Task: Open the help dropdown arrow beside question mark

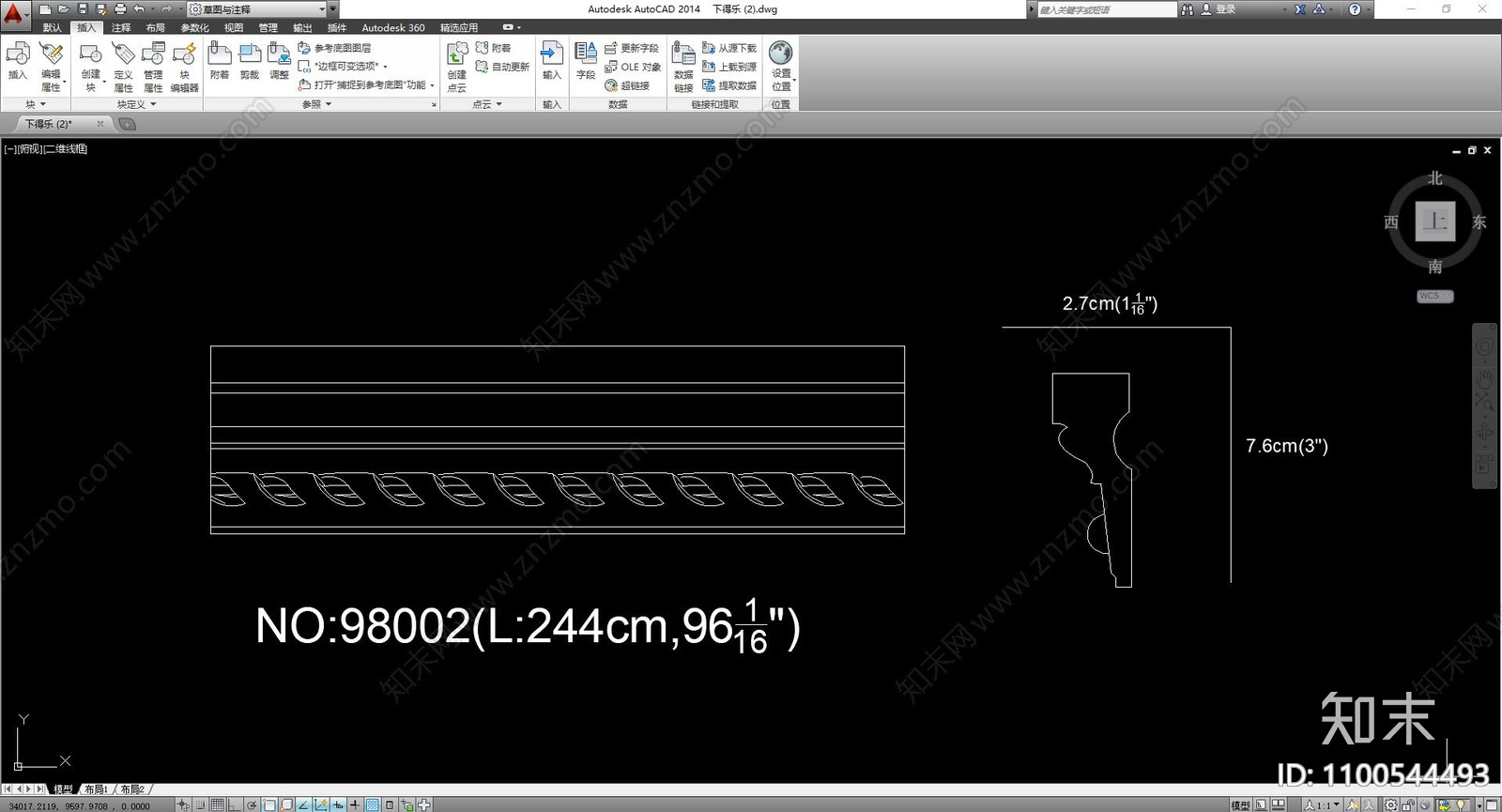Action: point(1369,9)
